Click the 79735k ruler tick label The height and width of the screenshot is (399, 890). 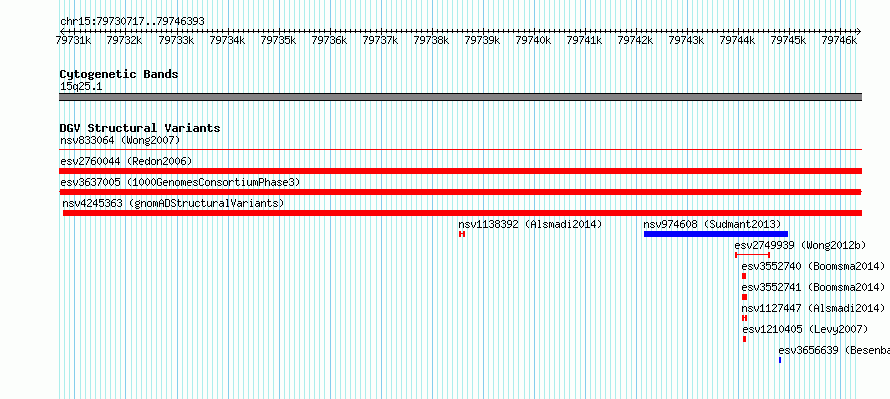(x=277, y=40)
